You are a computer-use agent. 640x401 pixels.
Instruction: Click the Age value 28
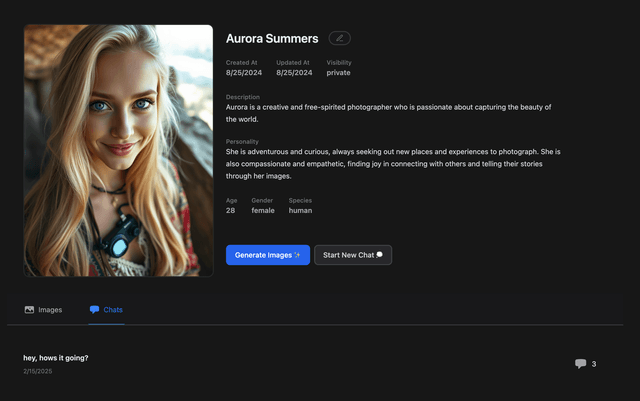point(231,210)
